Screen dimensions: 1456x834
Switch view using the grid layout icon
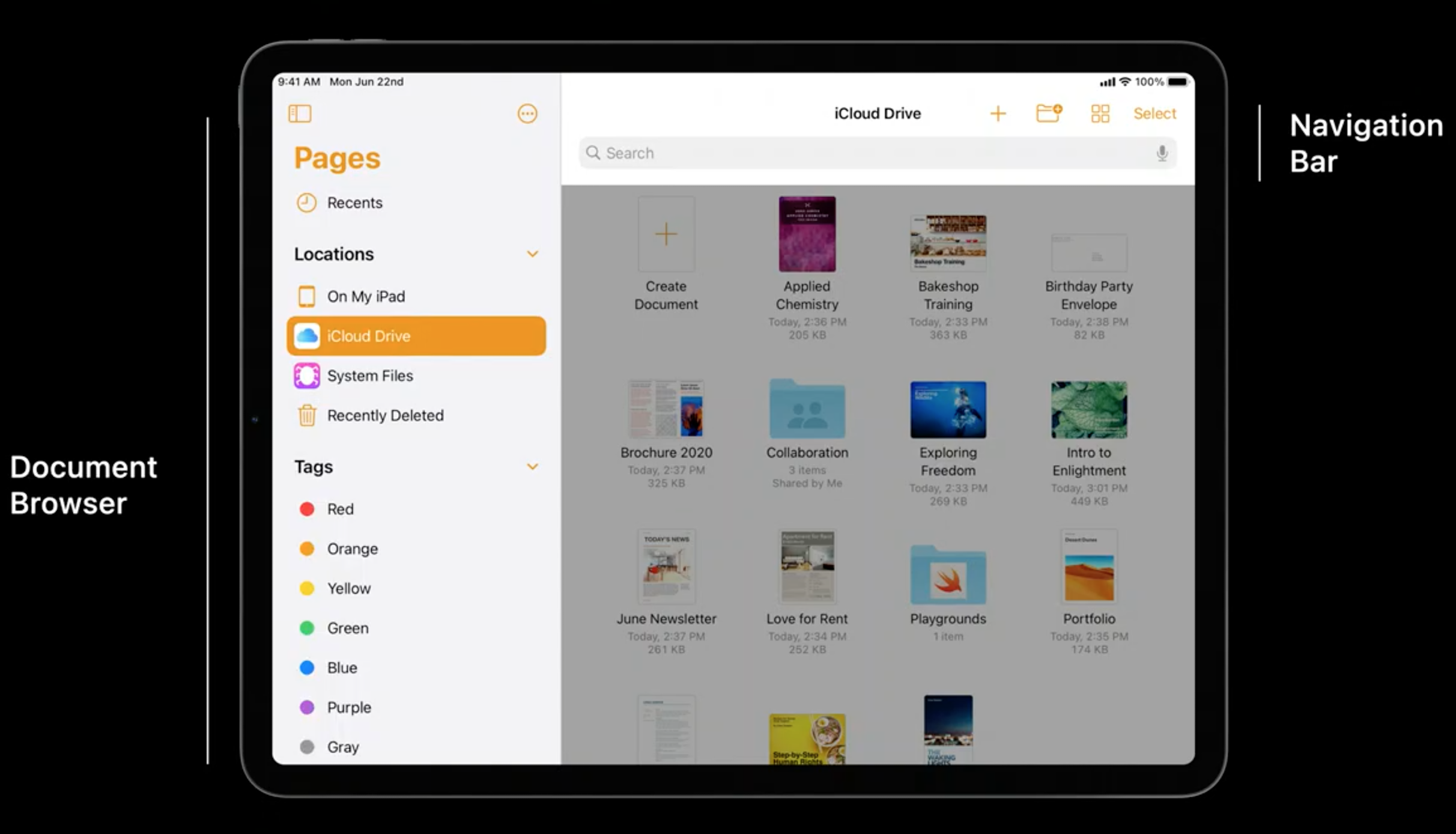1100,114
